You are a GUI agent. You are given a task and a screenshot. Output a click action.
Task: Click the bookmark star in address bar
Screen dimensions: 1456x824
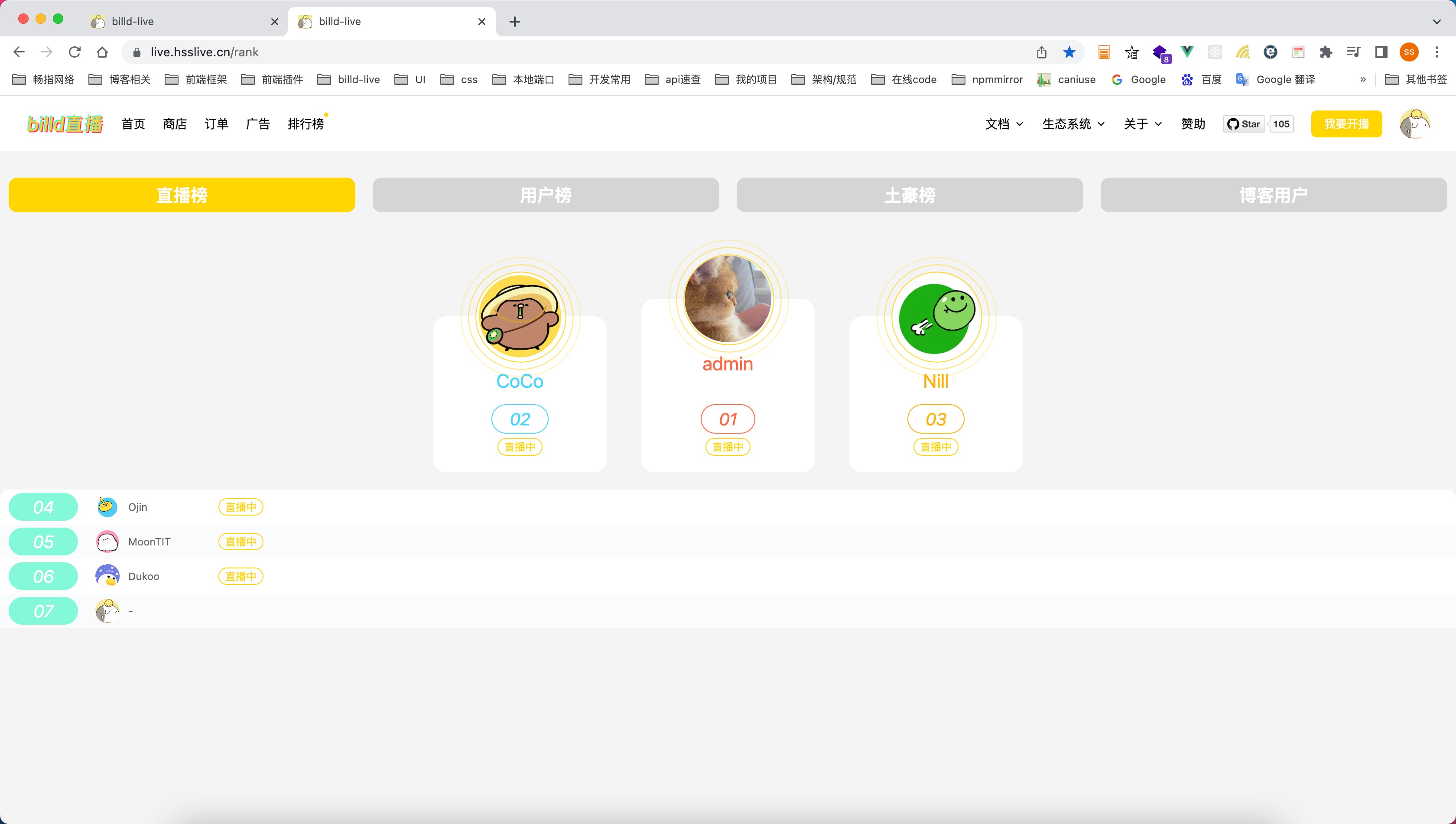[x=1069, y=52]
